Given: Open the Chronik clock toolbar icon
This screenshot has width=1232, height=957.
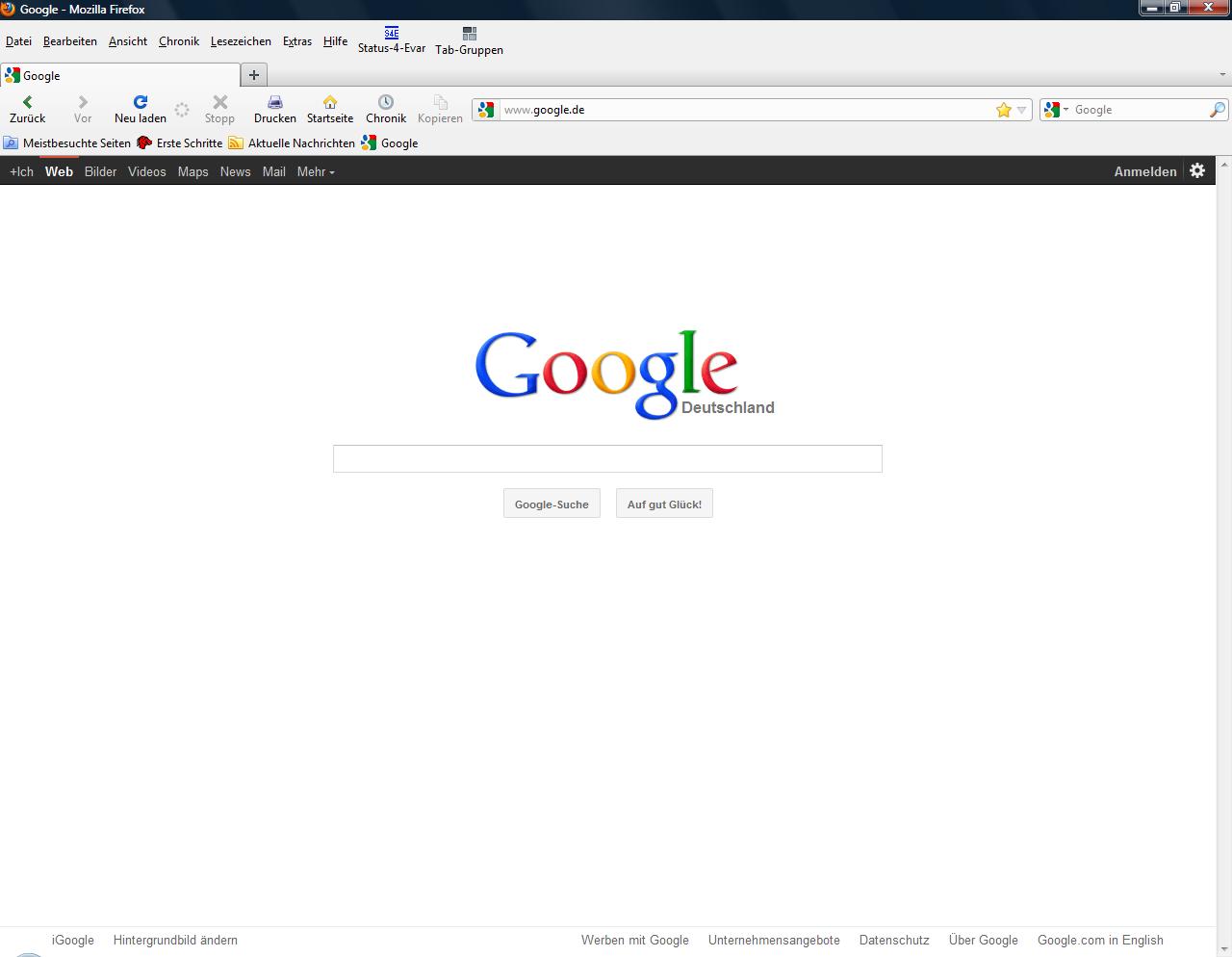Looking at the screenshot, I should pos(386,102).
